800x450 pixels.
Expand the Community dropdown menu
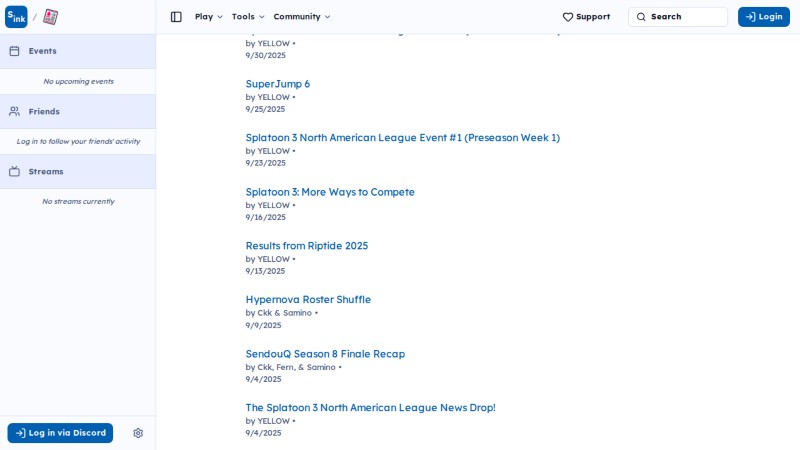point(302,17)
